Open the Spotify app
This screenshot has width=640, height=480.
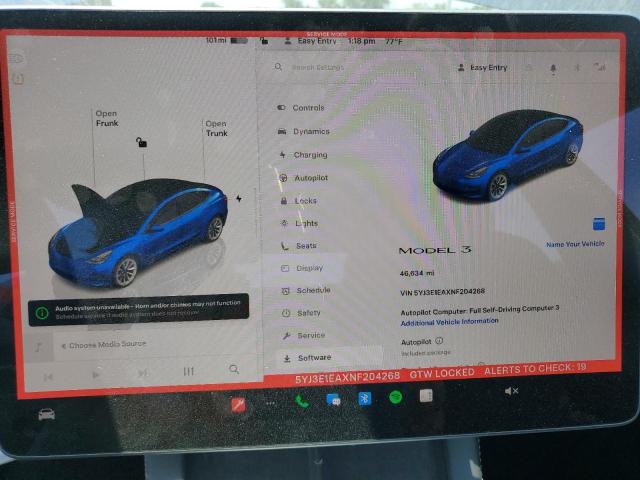point(396,397)
